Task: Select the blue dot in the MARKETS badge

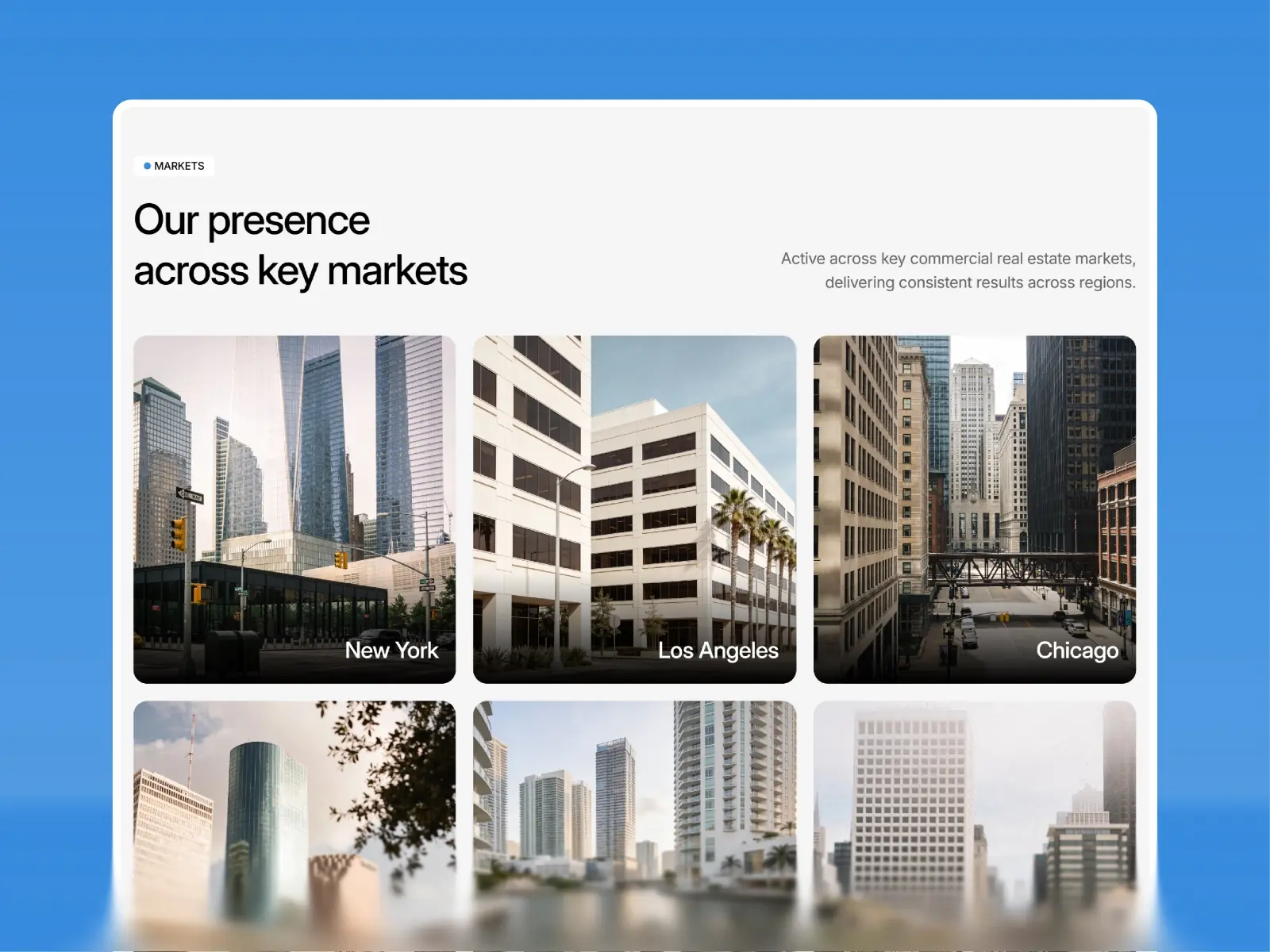Action: (x=147, y=166)
